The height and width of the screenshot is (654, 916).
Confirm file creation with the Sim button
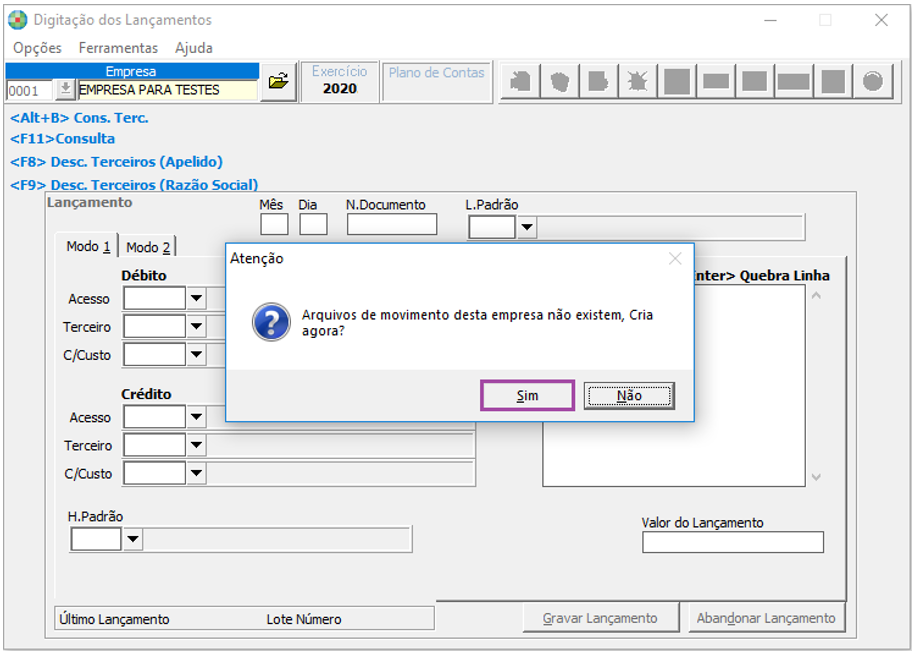pos(527,395)
